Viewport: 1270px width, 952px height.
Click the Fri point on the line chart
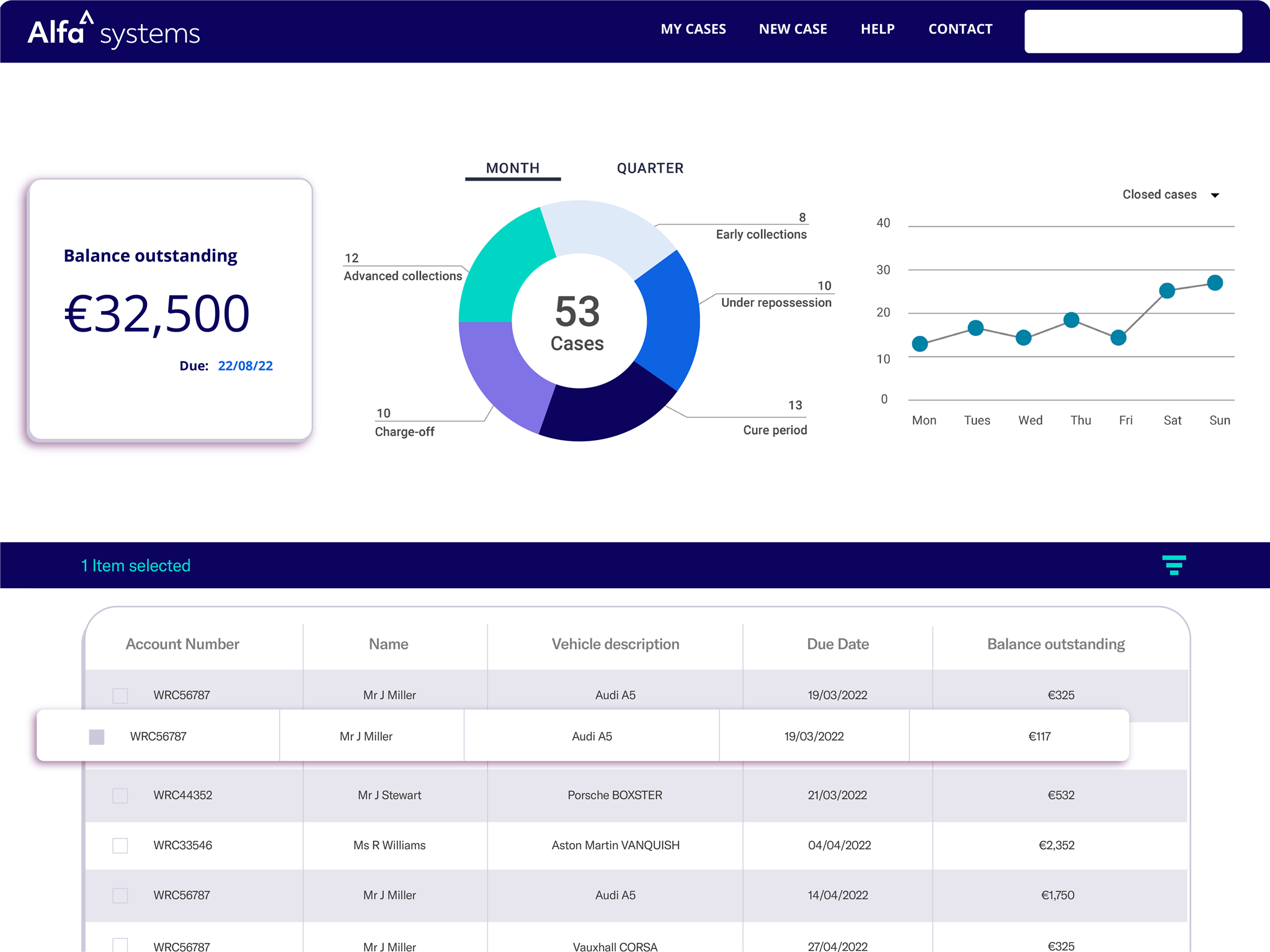(x=1119, y=338)
